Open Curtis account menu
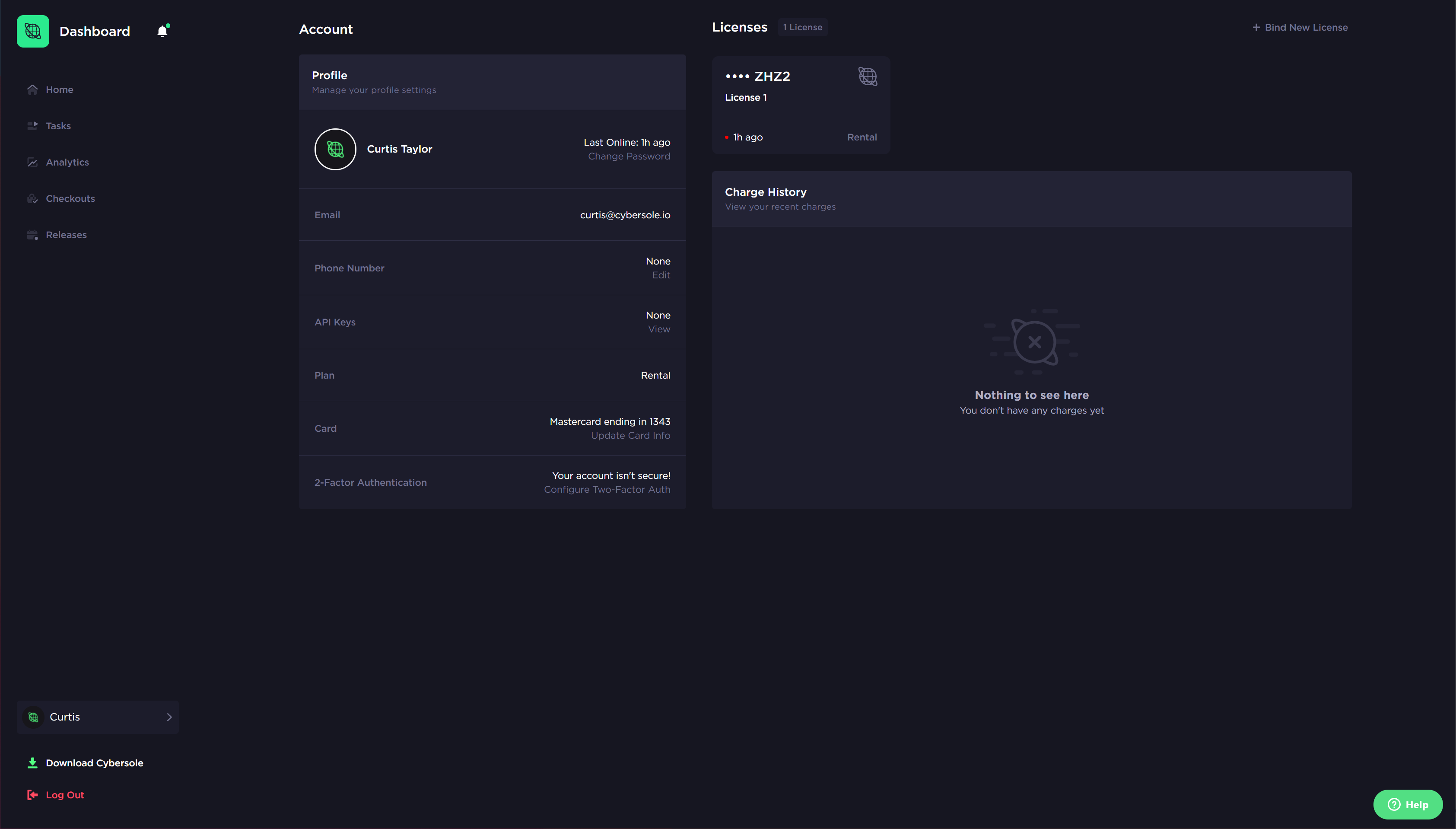 (x=98, y=717)
